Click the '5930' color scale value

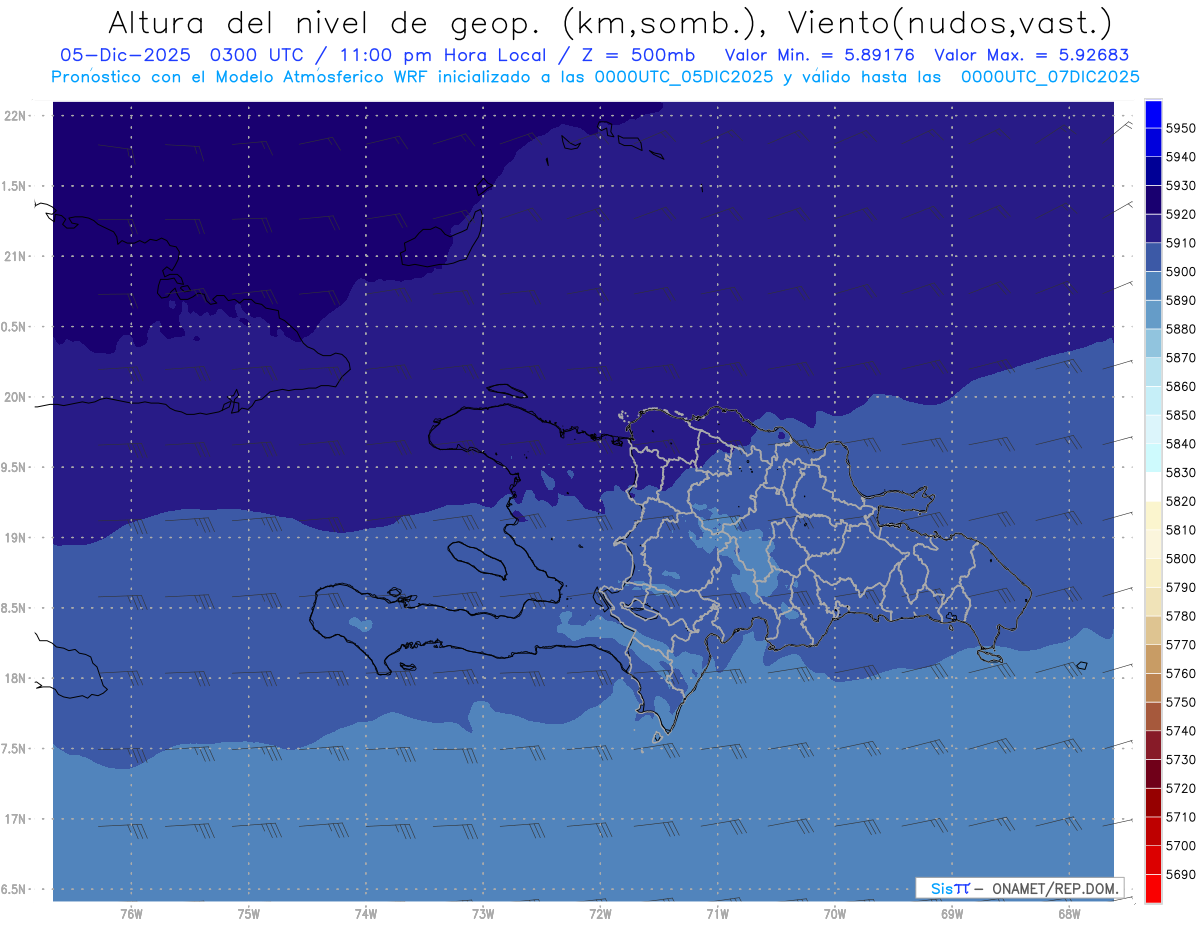tap(1180, 185)
